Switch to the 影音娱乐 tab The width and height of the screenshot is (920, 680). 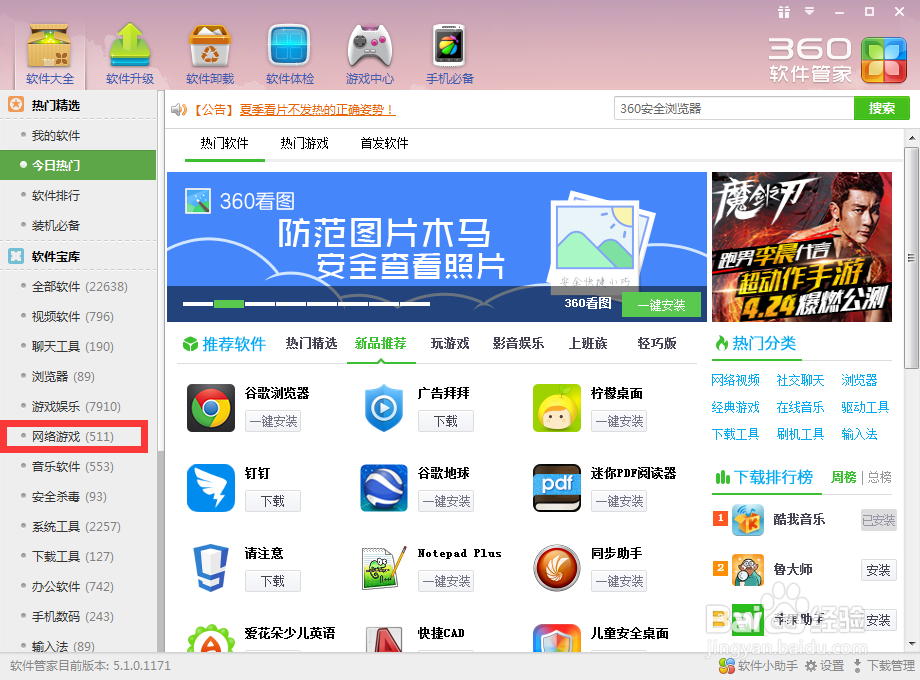[517, 343]
